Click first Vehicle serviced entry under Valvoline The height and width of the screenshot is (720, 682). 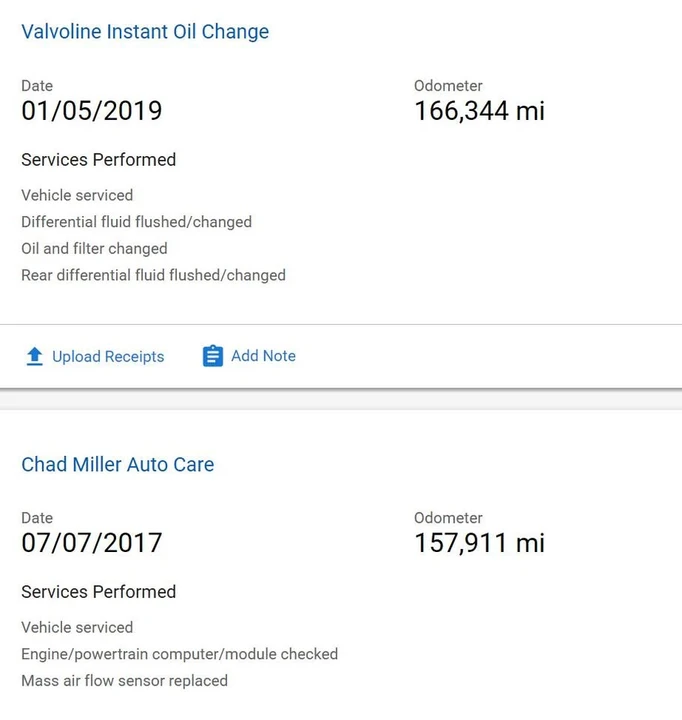tap(77, 195)
